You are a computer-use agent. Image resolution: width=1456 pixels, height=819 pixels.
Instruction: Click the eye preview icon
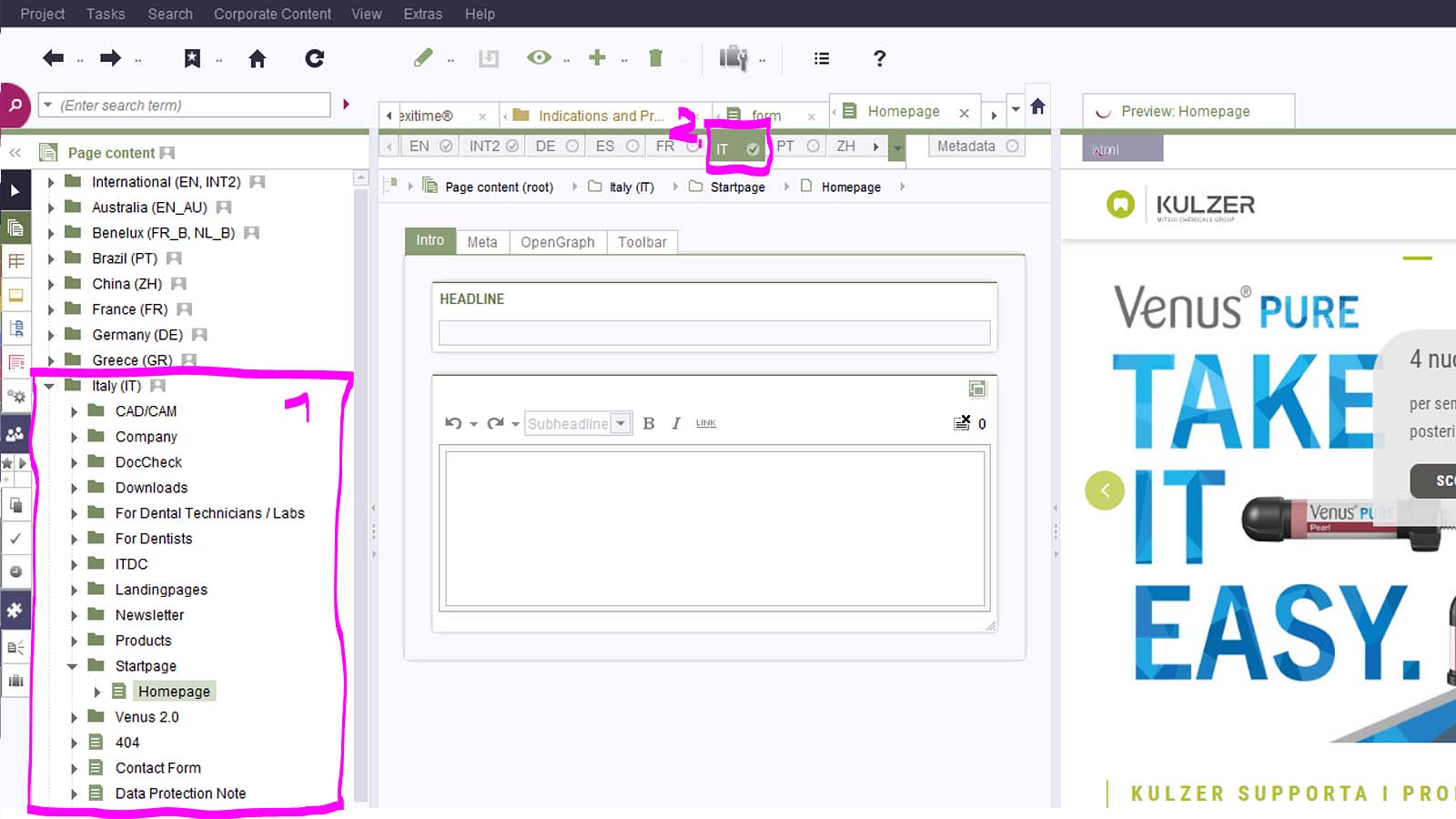(539, 58)
